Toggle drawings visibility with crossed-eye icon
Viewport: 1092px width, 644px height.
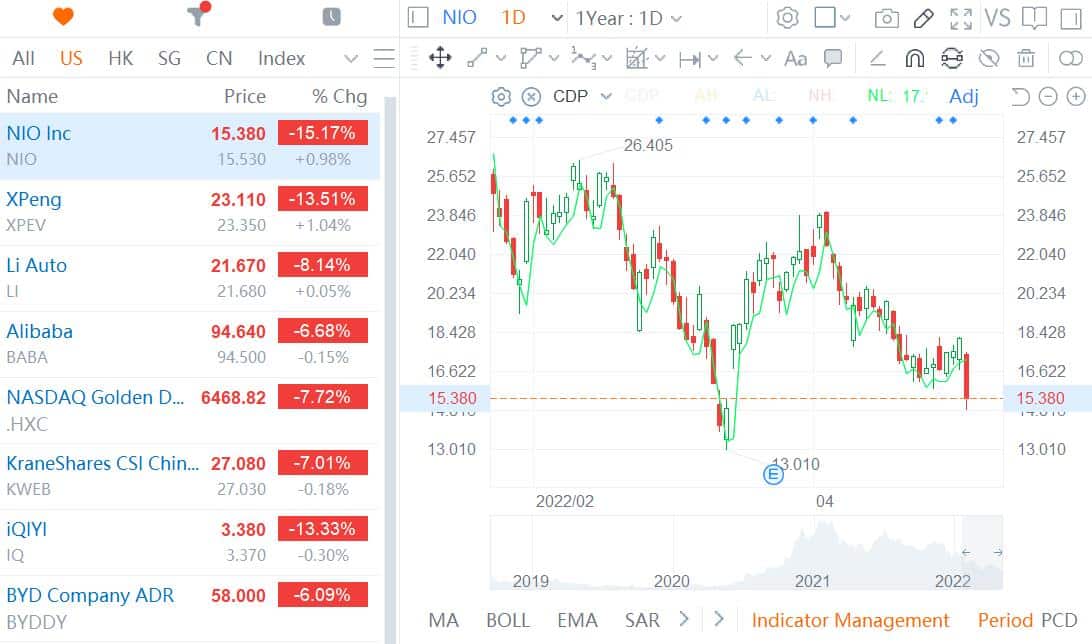989,58
